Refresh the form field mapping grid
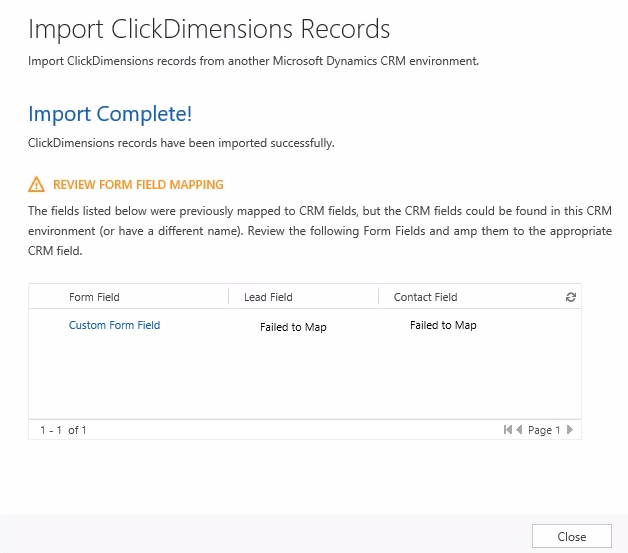628x553 pixels. coord(571,297)
